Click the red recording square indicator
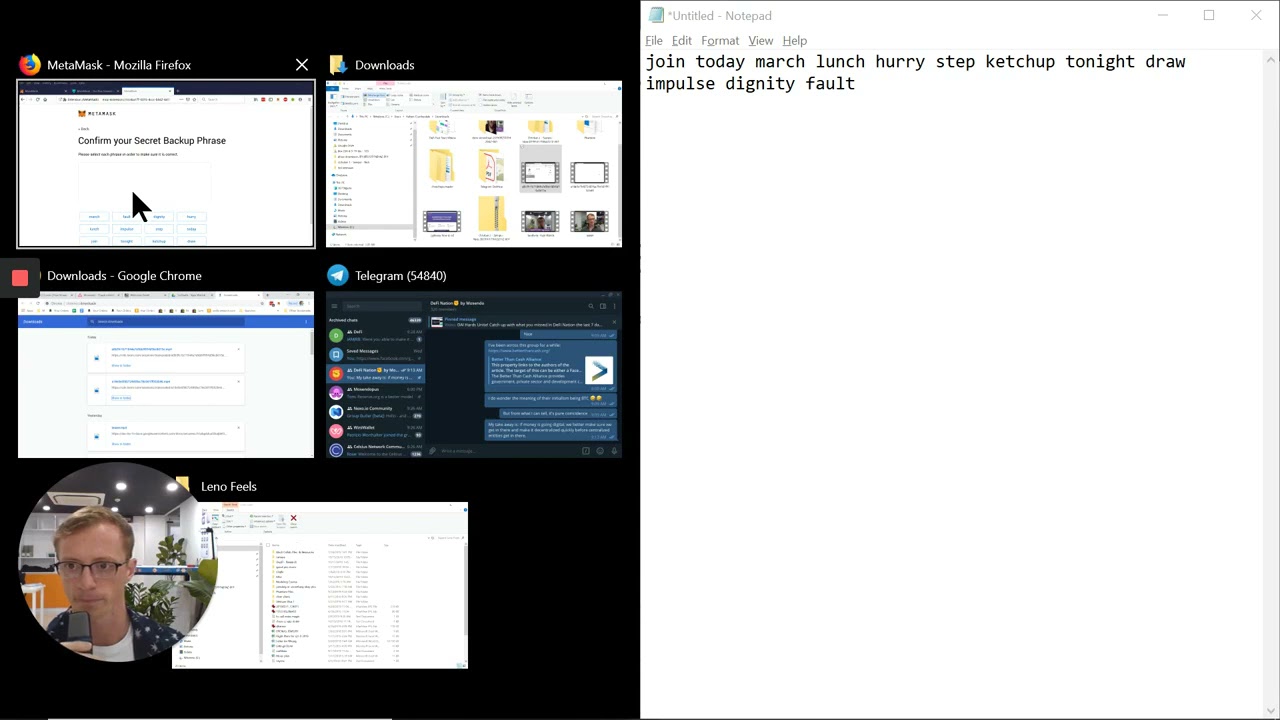This screenshot has height=720, width=1280. point(20,277)
